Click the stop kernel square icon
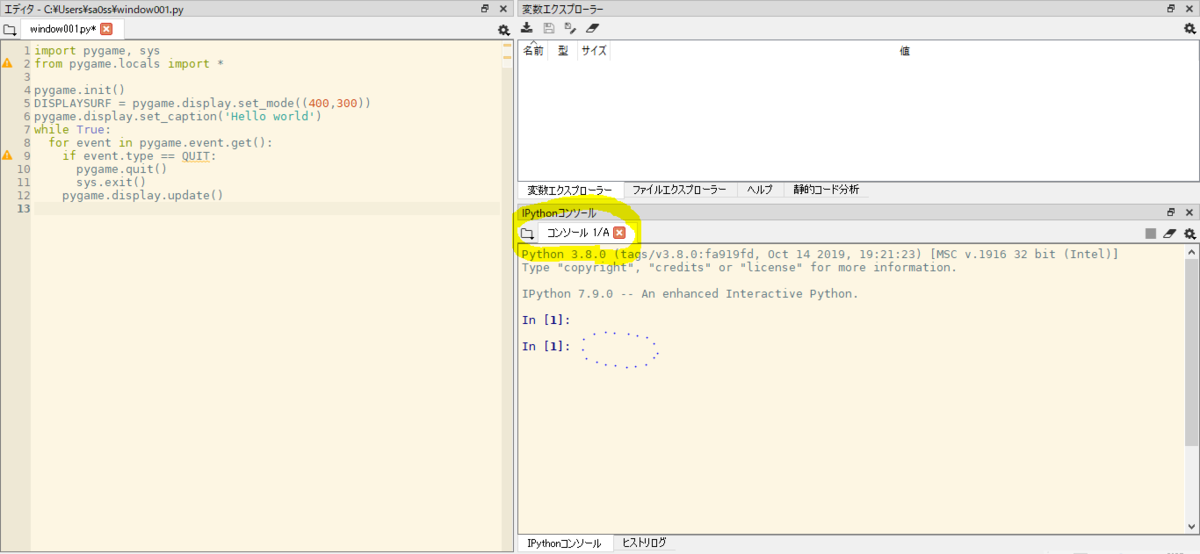 tap(1151, 233)
